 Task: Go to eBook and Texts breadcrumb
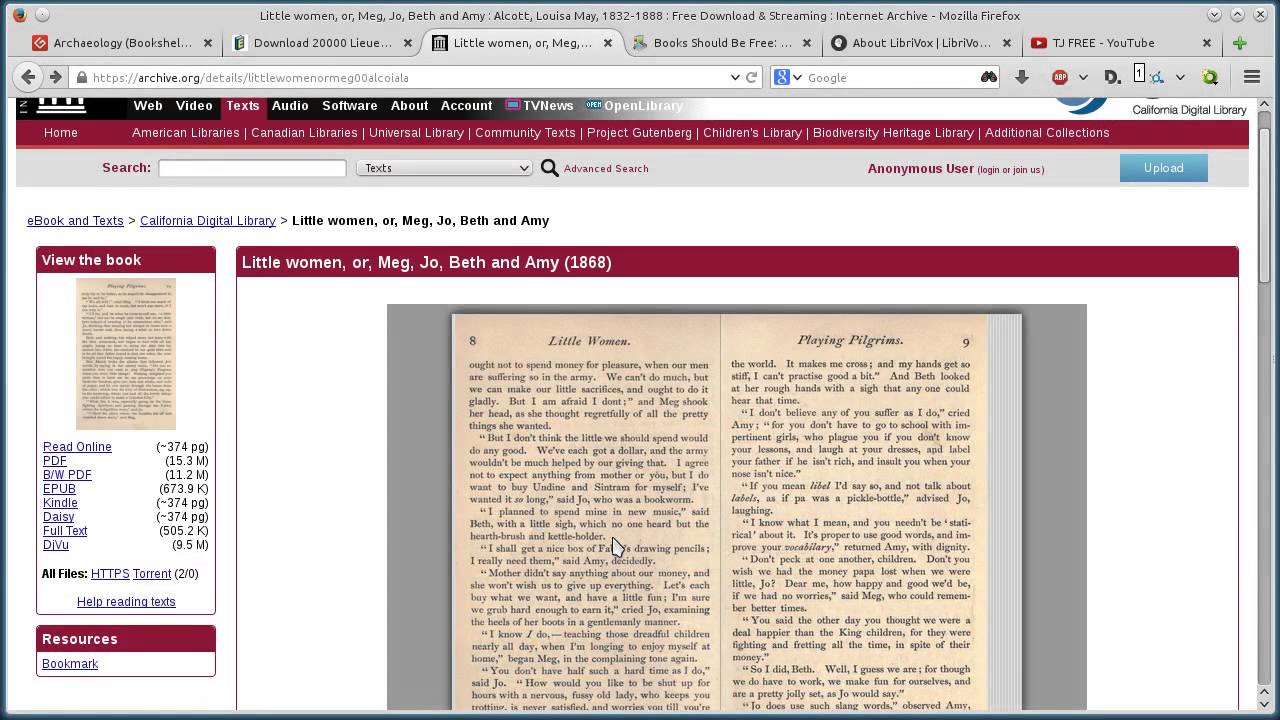pos(75,221)
